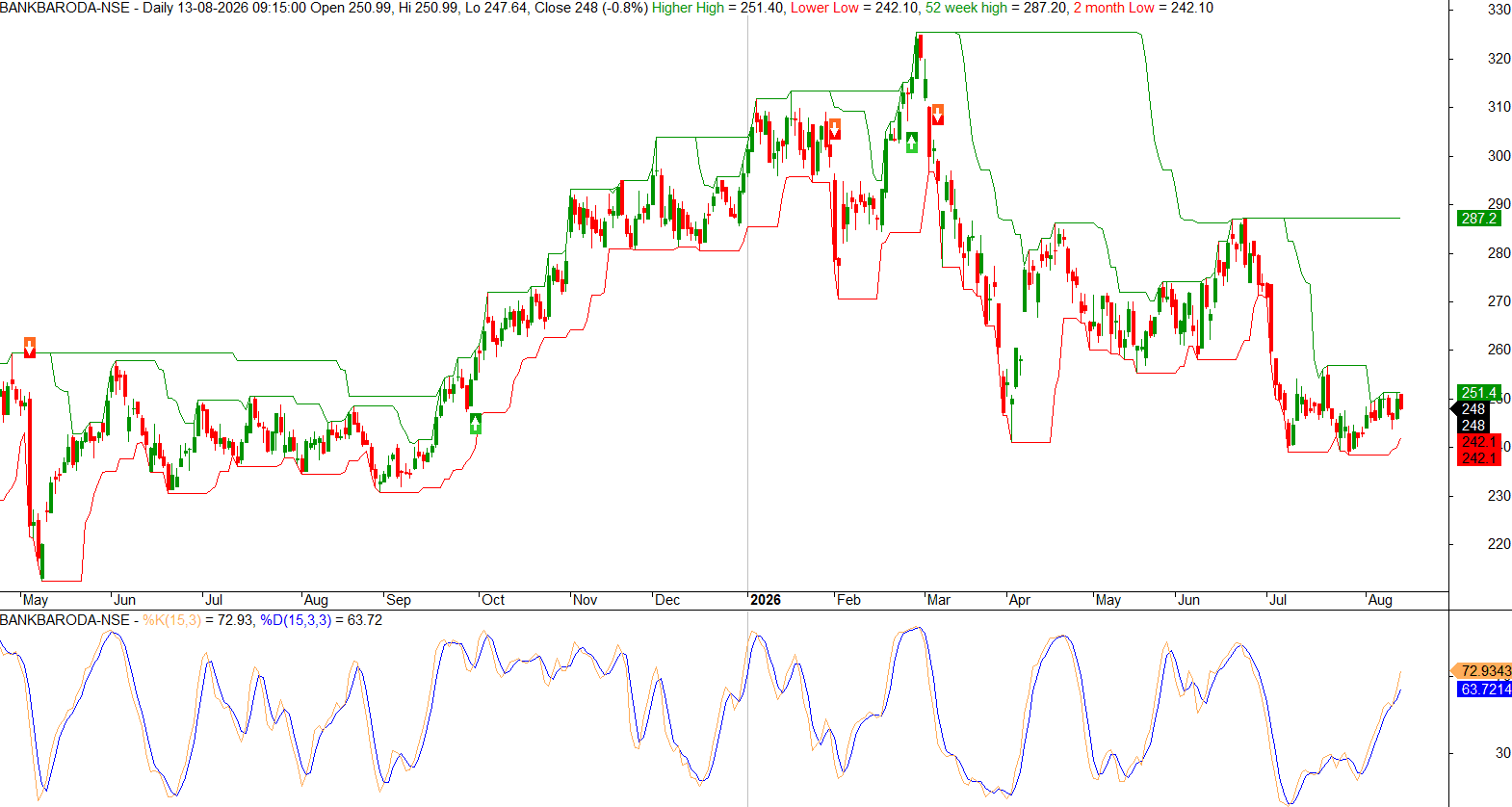Select the 300 level on the price axis
This screenshot has height=807, width=1512.
[x=1499, y=156]
